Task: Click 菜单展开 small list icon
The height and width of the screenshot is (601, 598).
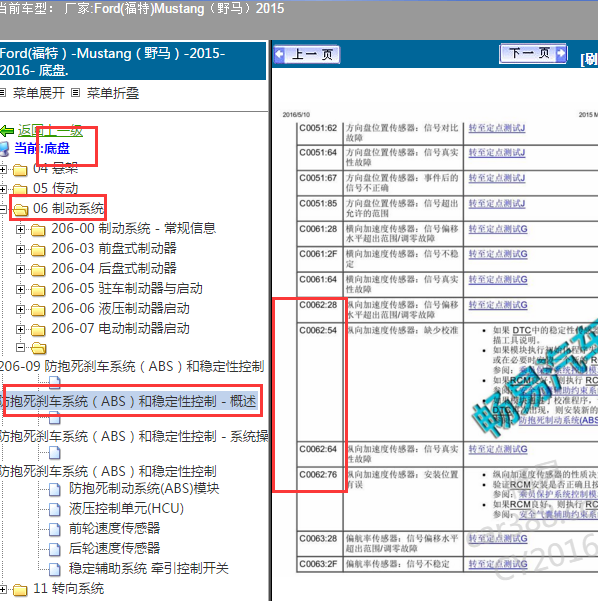Action: click(3, 92)
